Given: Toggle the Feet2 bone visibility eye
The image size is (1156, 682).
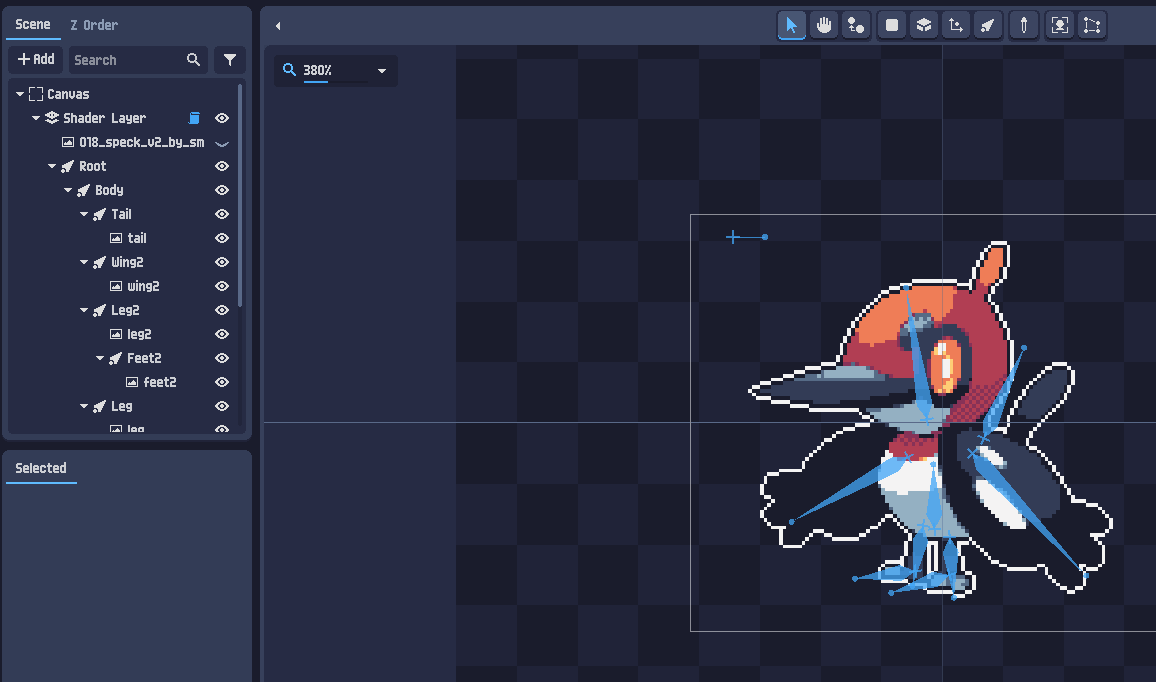Looking at the screenshot, I should (222, 358).
